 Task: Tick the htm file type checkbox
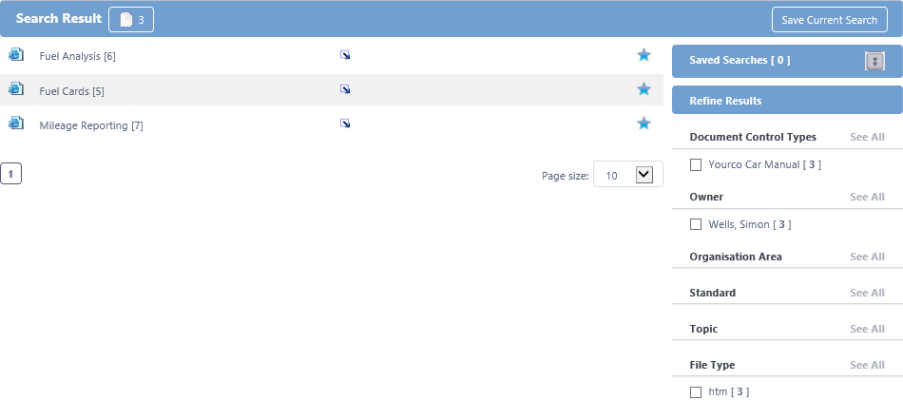tap(696, 393)
